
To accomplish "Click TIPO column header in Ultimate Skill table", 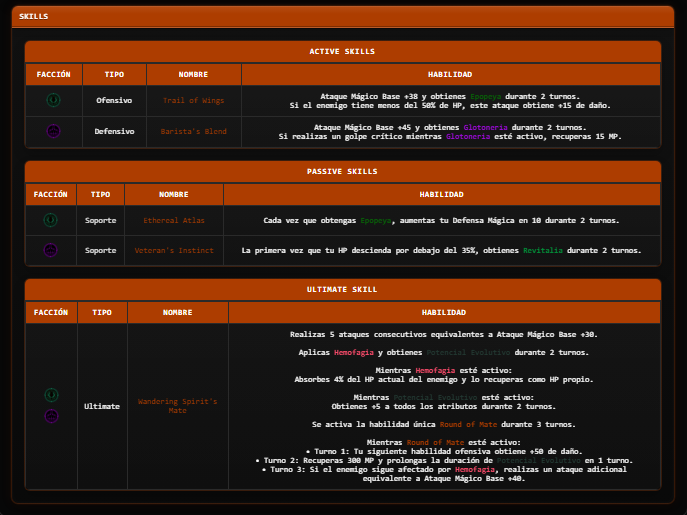I will pyautogui.click(x=102, y=313).
